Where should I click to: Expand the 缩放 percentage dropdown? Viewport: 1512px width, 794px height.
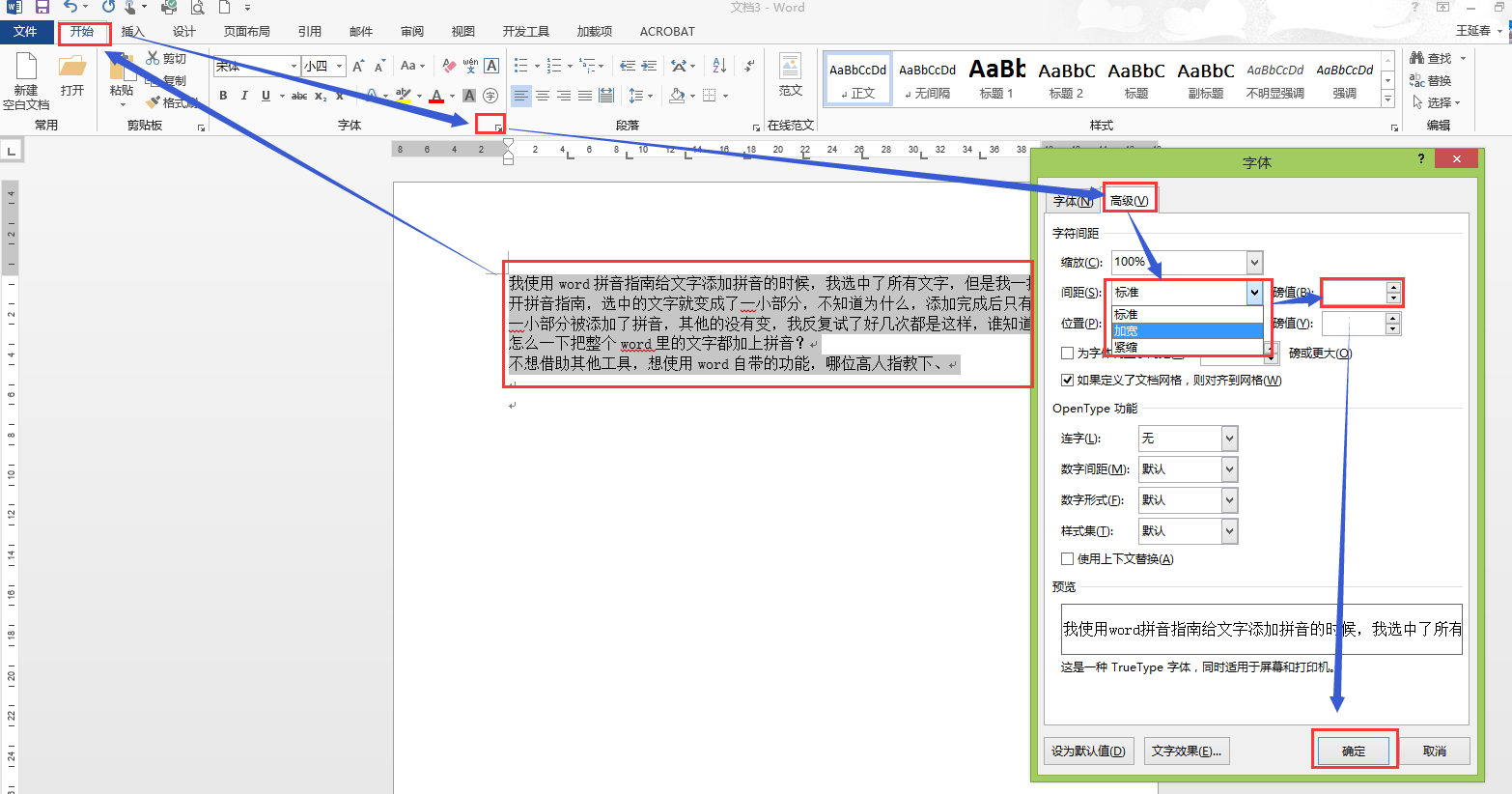pyautogui.click(x=1254, y=262)
